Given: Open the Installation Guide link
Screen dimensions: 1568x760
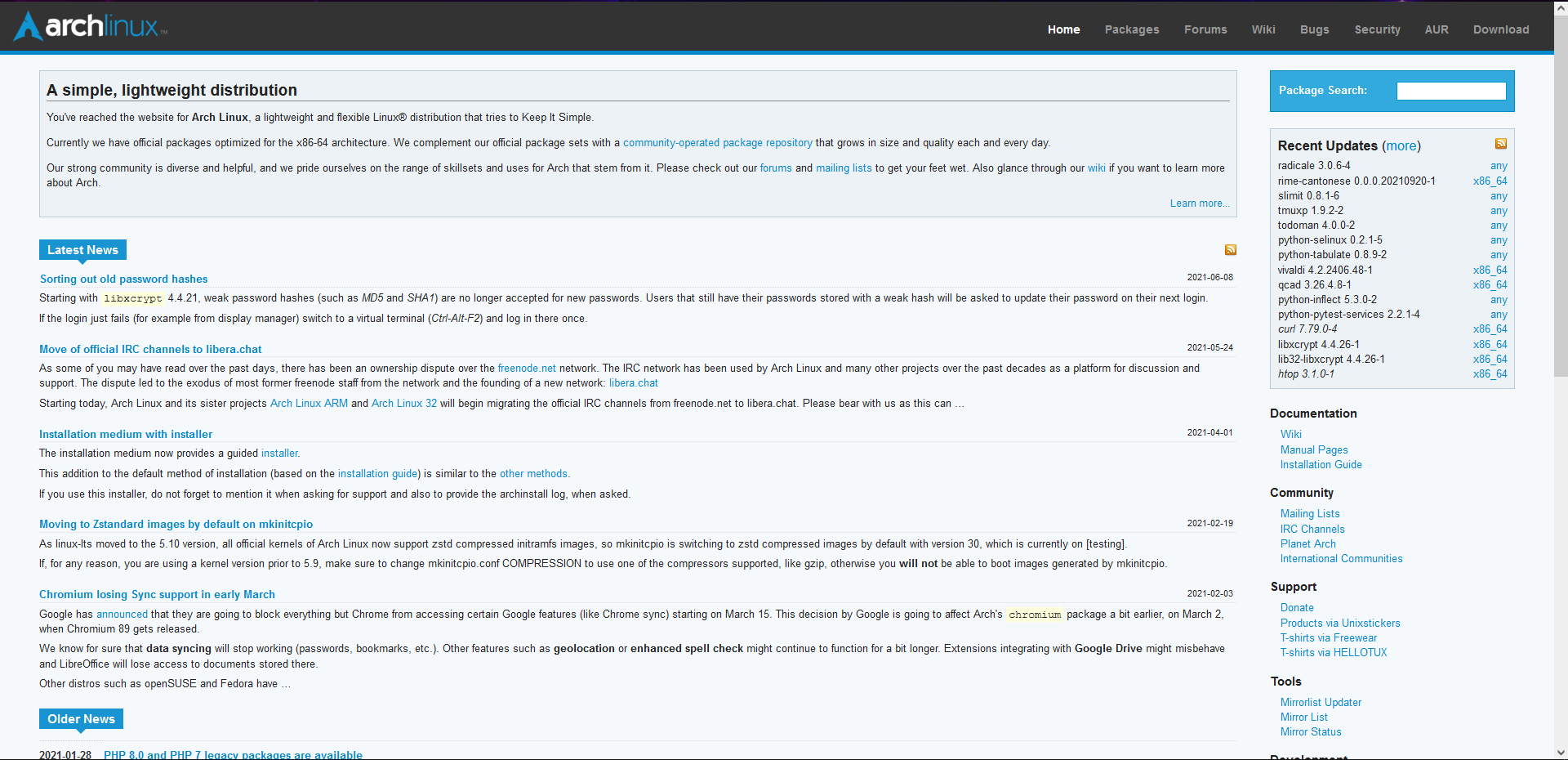Looking at the screenshot, I should tap(1320, 464).
